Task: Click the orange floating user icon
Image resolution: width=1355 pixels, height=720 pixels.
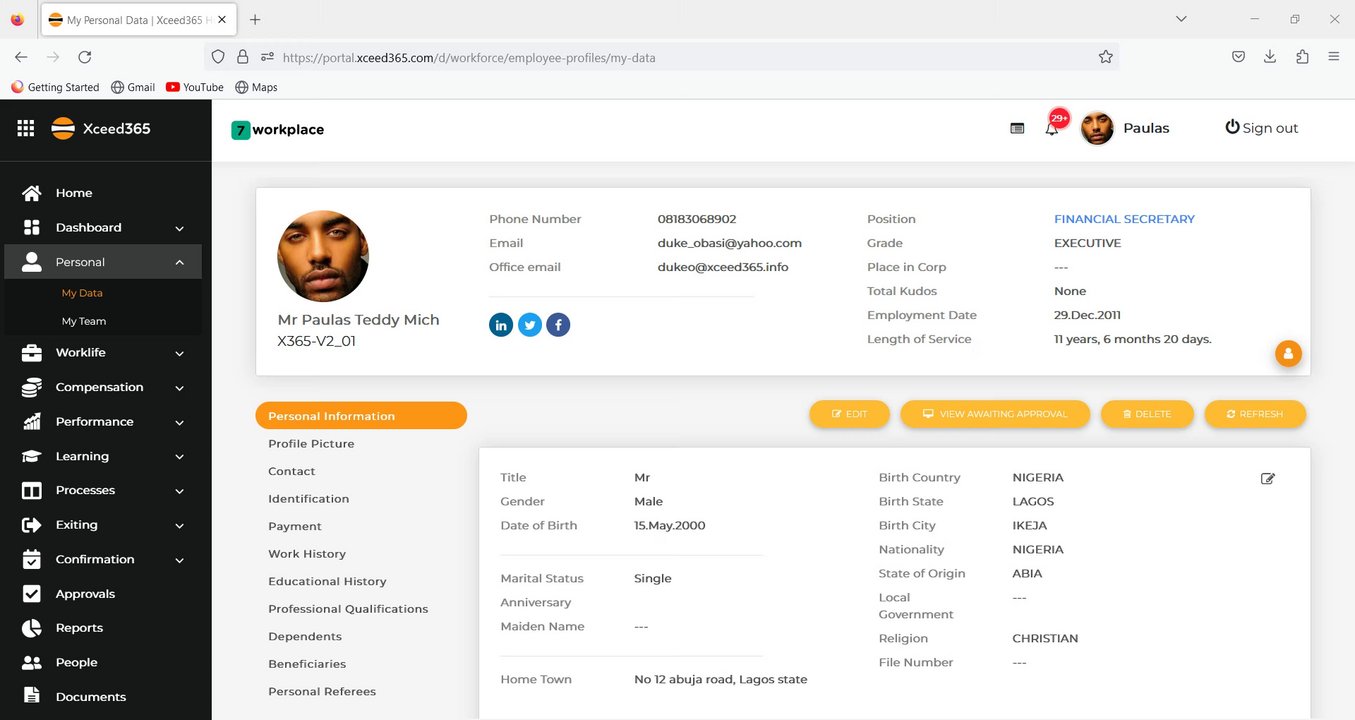Action: [x=1288, y=353]
